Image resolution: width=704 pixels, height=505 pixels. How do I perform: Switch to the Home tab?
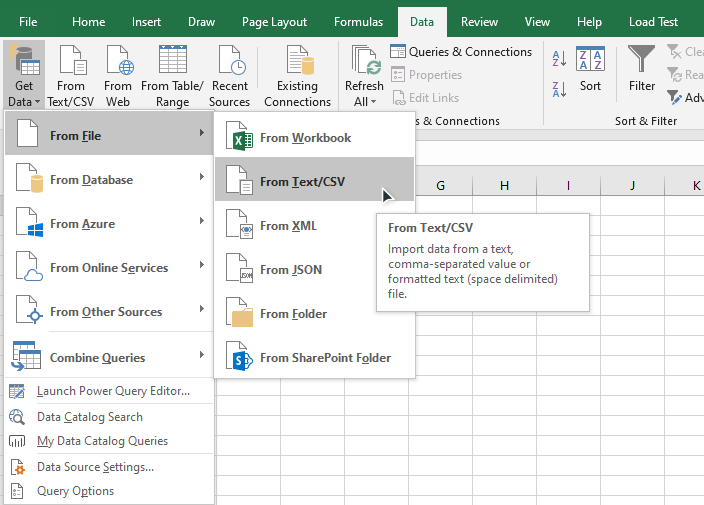(x=88, y=22)
